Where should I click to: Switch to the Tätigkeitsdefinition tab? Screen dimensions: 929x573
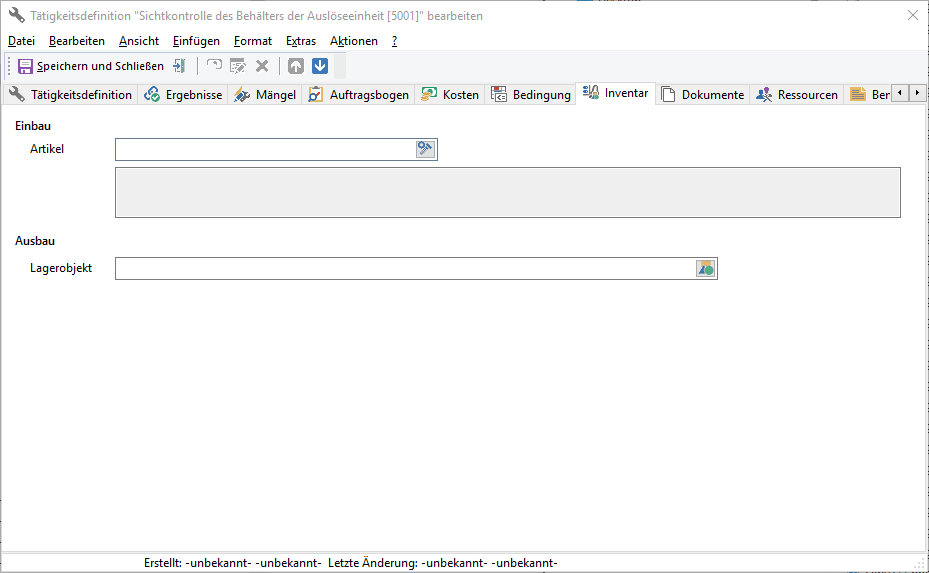click(x=71, y=95)
